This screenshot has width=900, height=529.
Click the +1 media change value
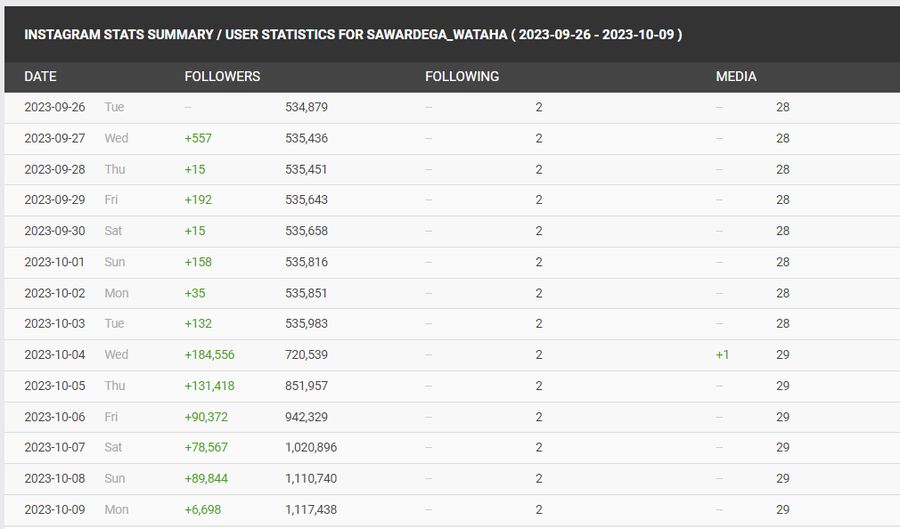tap(722, 355)
